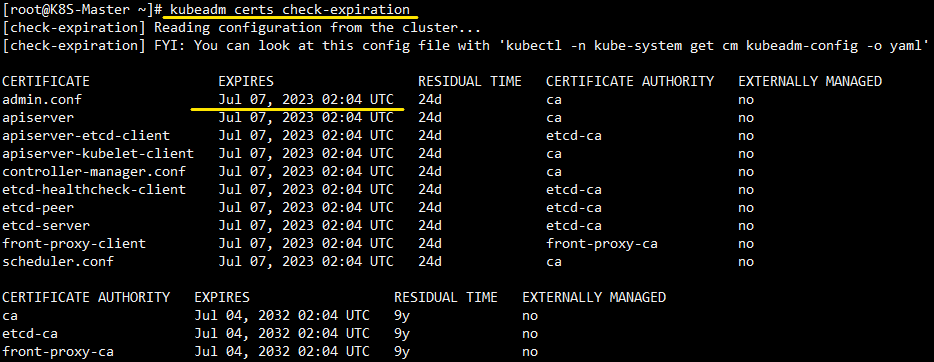
Task: Click the 'ca' name in the lower table
Action: coord(10,316)
